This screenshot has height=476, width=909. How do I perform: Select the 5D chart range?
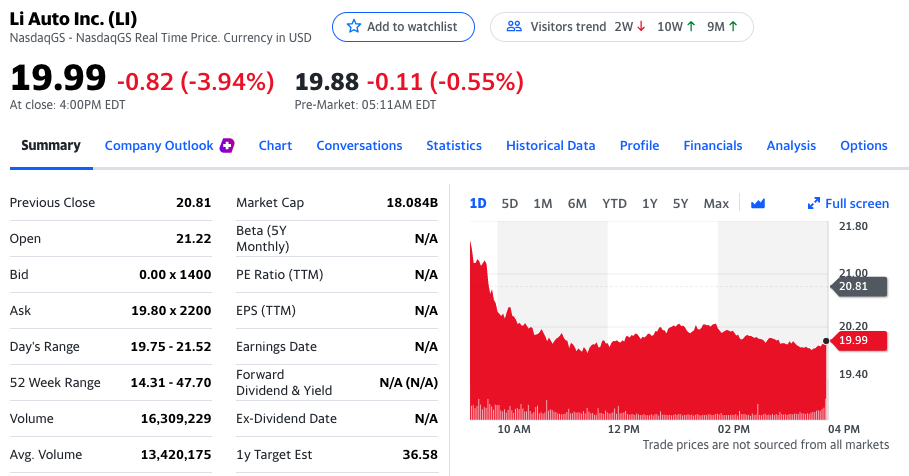click(x=510, y=204)
